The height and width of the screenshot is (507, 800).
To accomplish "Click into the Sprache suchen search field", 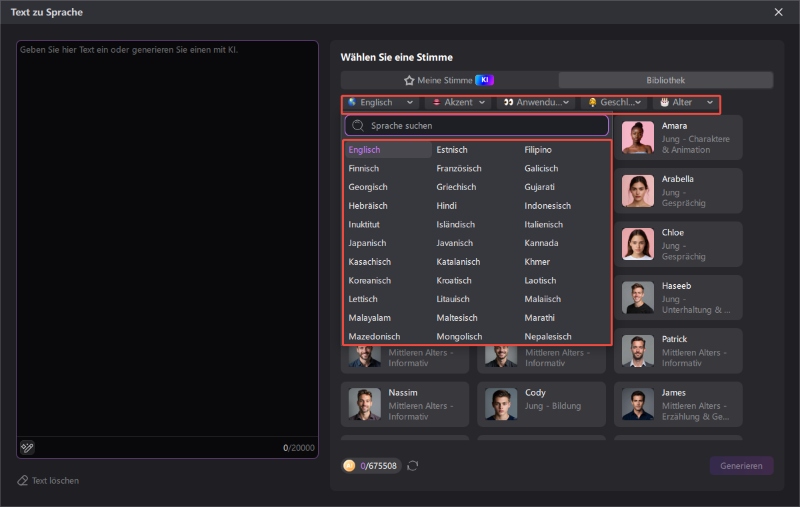I will pyautogui.click(x=485, y=126).
